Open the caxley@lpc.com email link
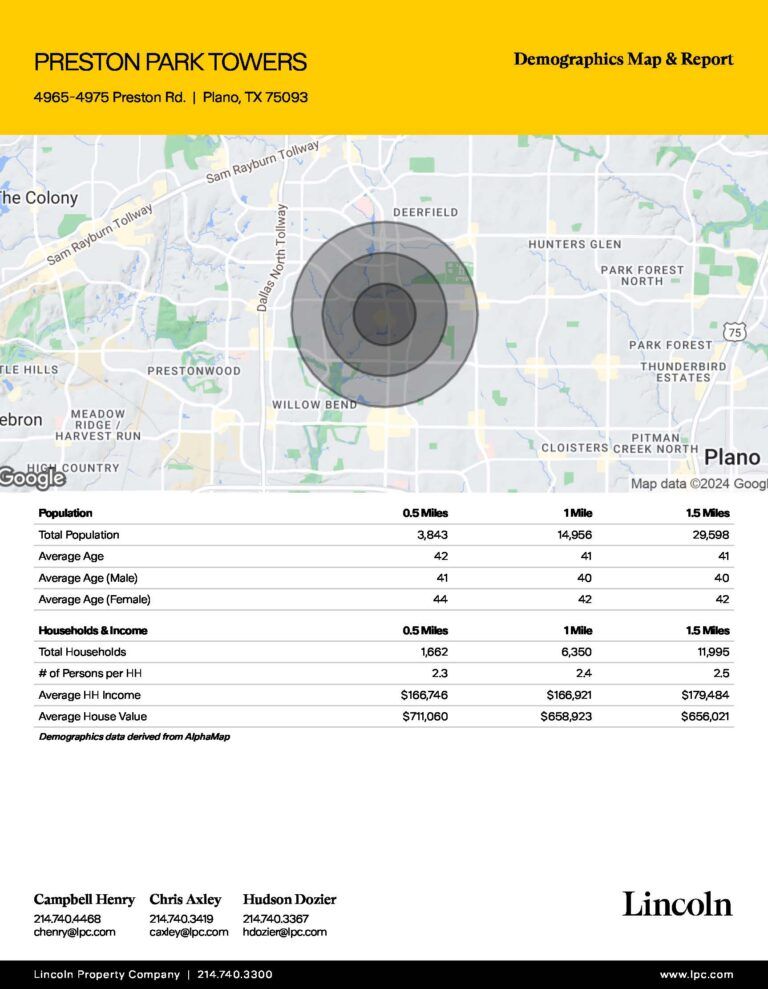 coord(189,932)
